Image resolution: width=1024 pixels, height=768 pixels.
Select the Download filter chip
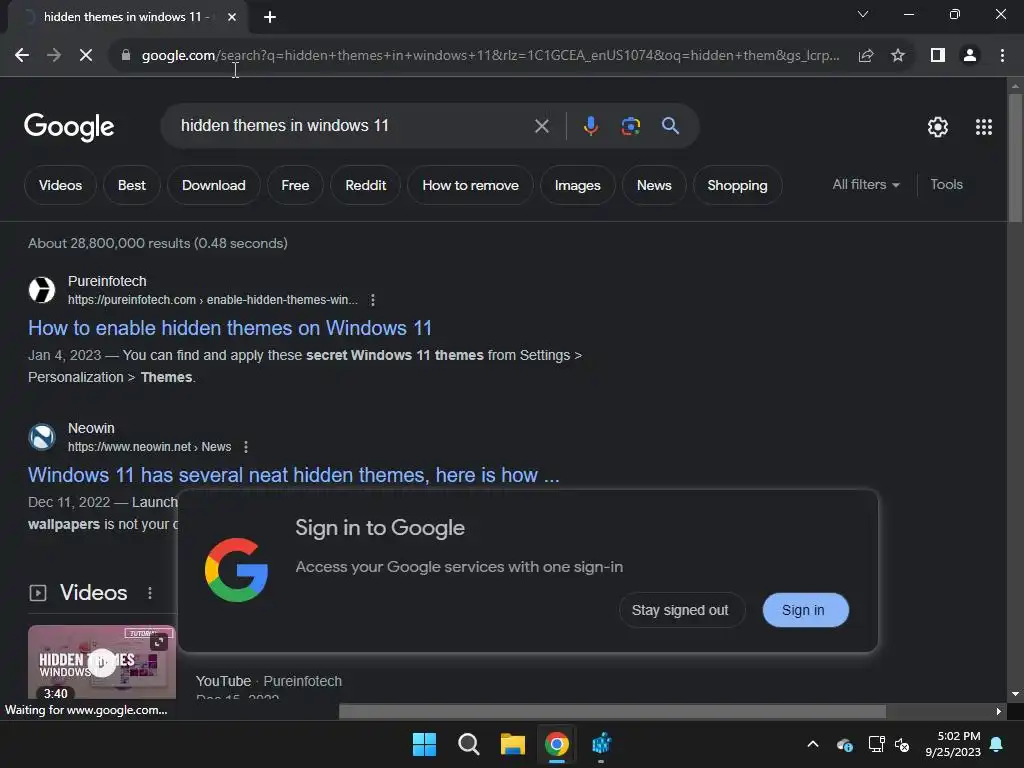pyautogui.click(x=214, y=185)
